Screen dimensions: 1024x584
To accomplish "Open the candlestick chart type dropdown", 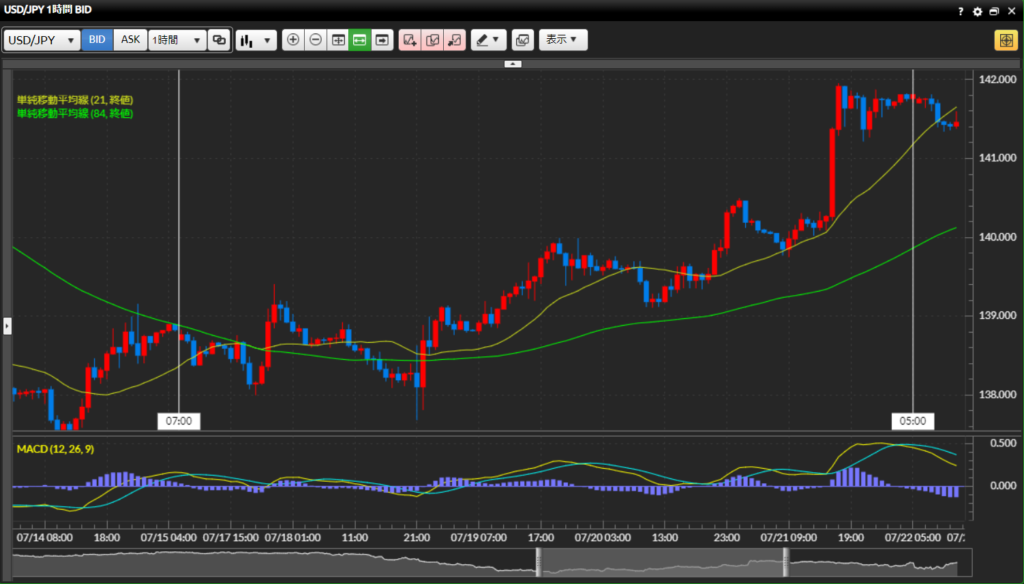I will click(256, 40).
